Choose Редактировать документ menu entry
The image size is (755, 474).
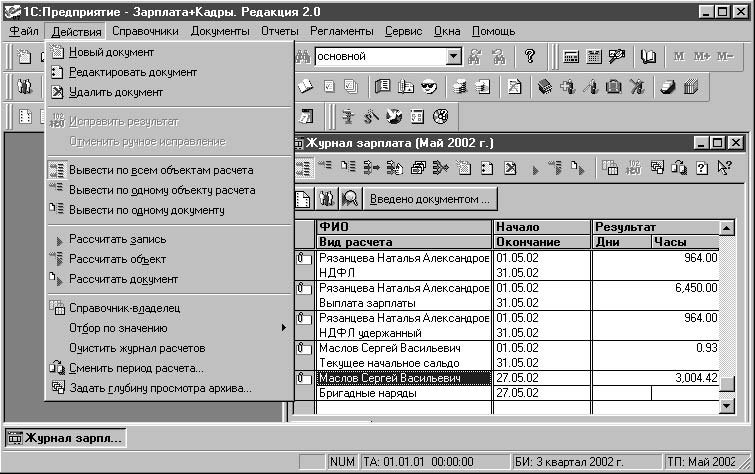pyautogui.click(x=169, y=72)
